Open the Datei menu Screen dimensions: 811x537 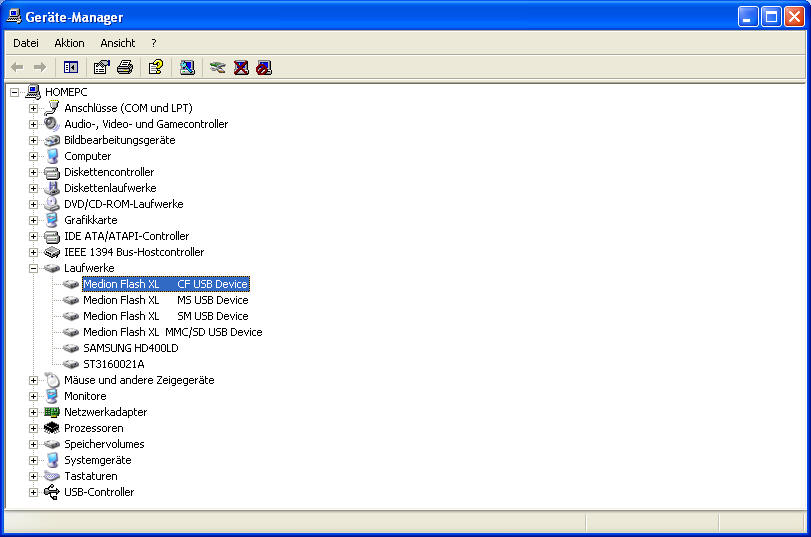26,43
